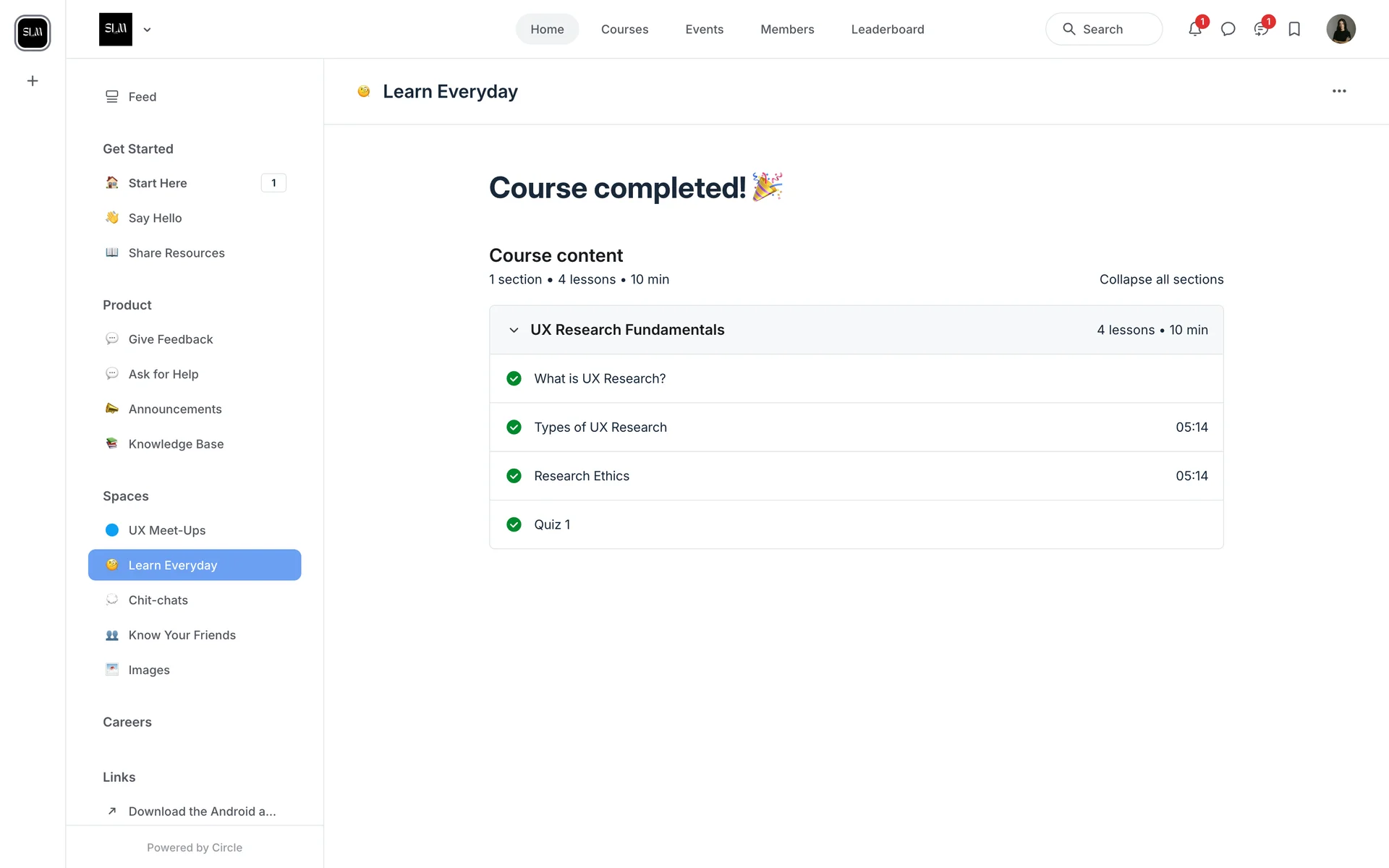Image resolution: width=1389 pixels, height=868 pixels.
Task: Collapse the UX Research Fundamentals section
Action: point(514,330)
